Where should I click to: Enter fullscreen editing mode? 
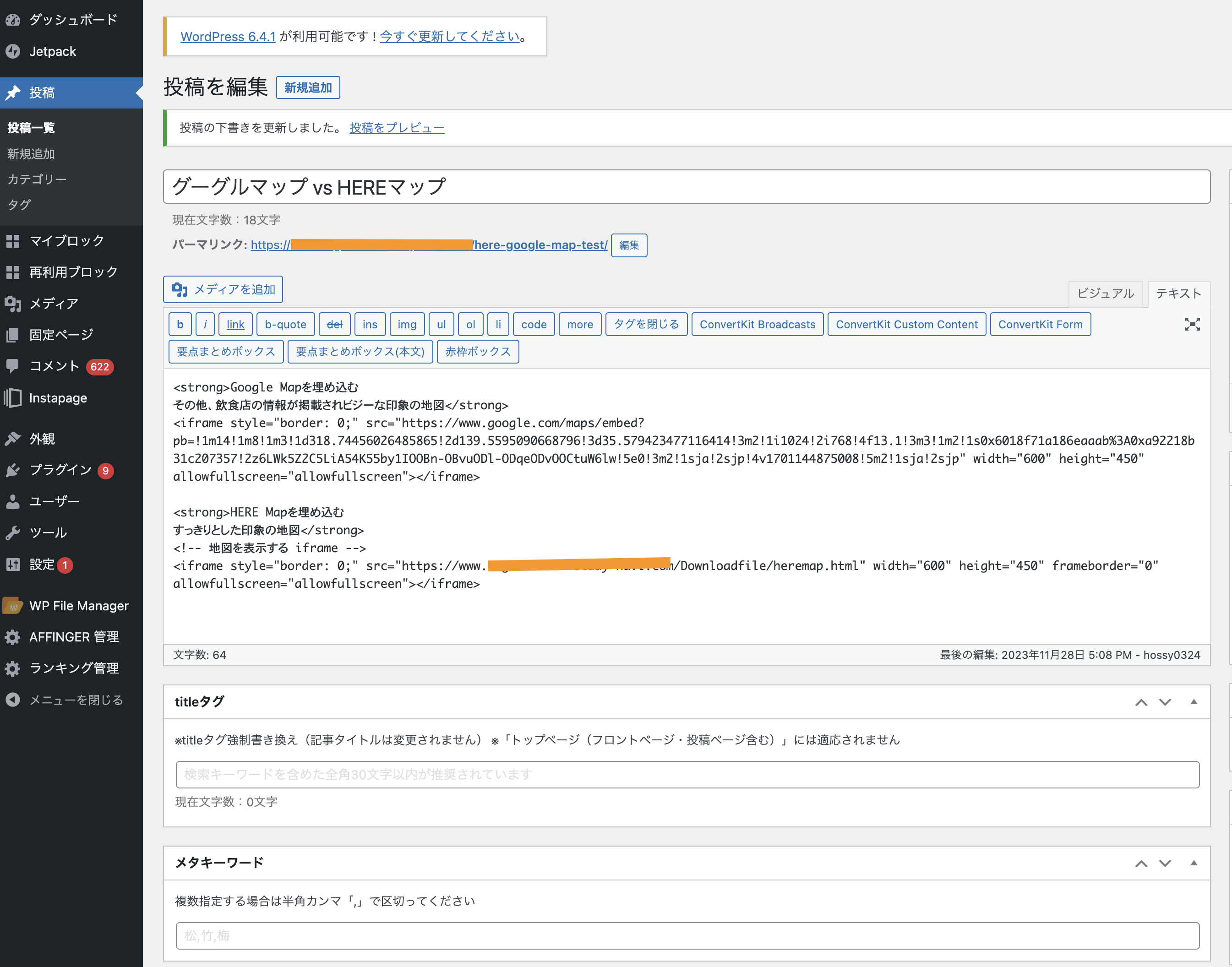[1192, 325]
